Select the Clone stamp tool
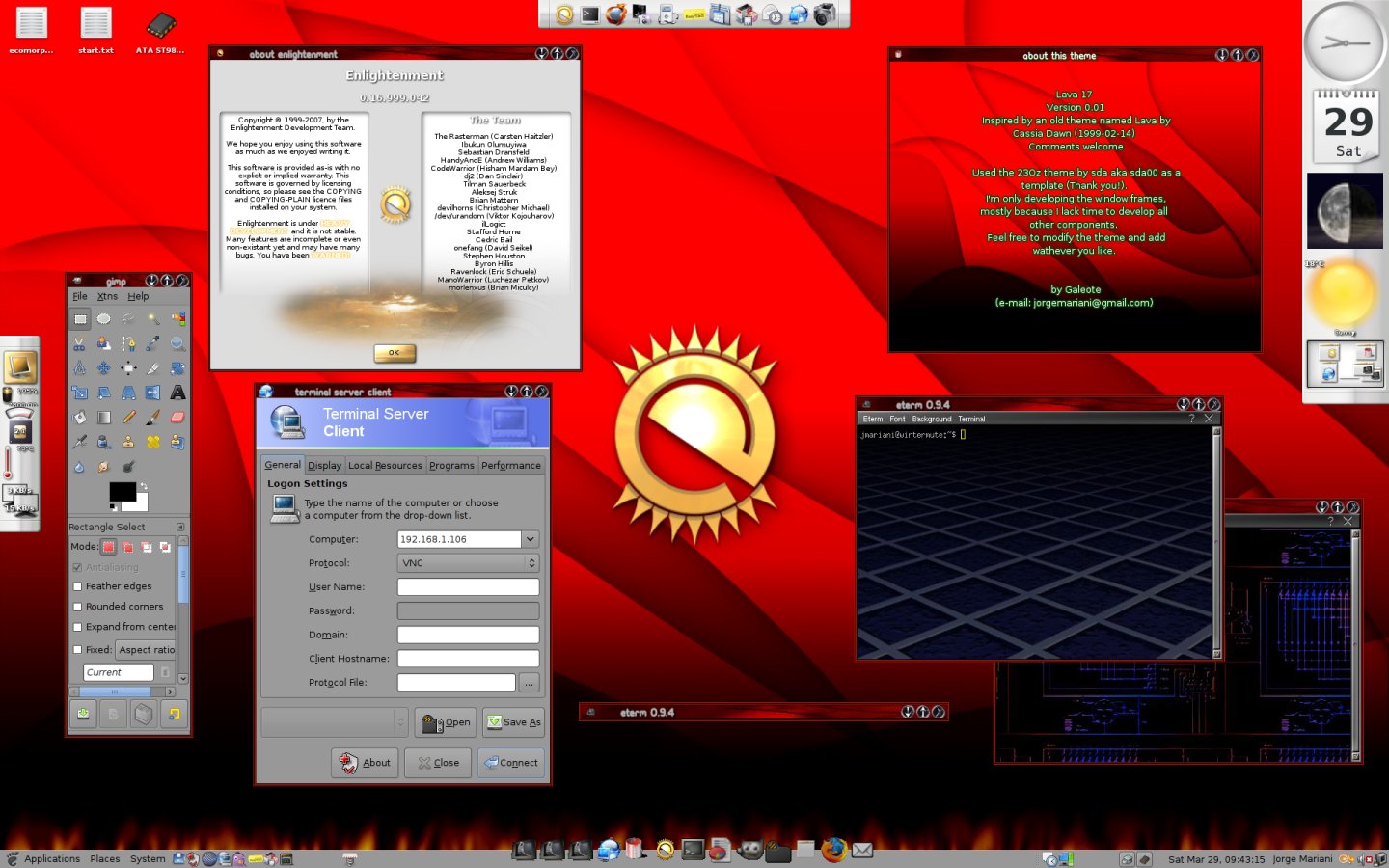 128,442
